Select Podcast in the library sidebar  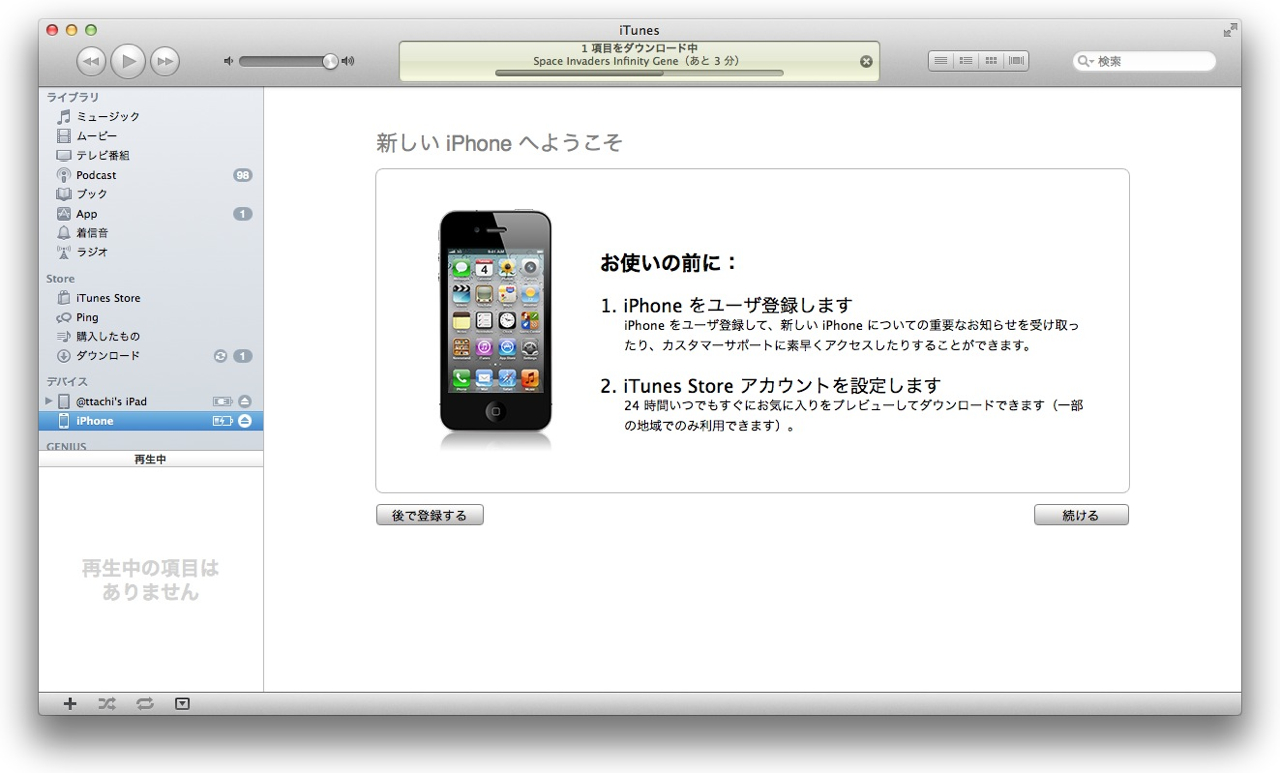click(x=96, y=175)
